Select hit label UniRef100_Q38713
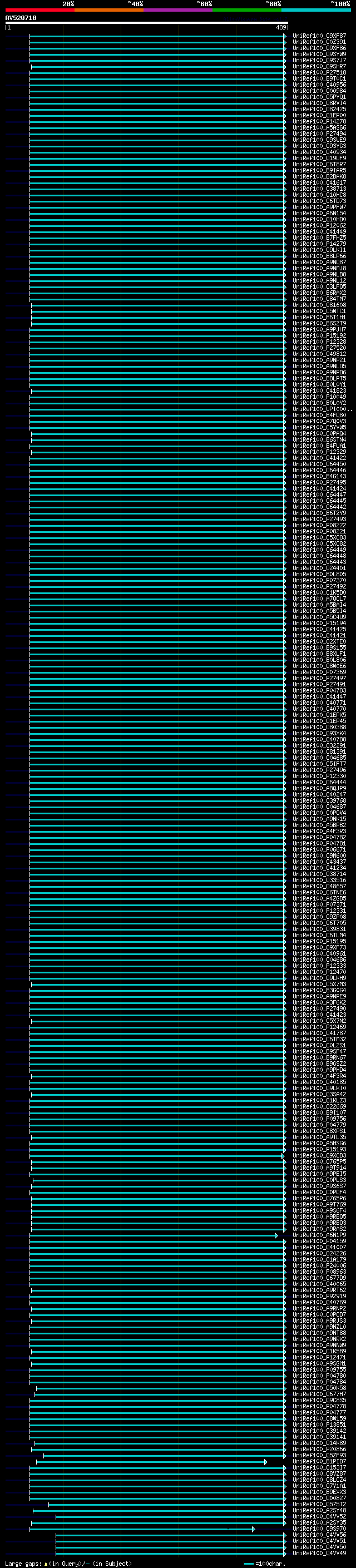The image size is (356, 1568). pos(319,189)
